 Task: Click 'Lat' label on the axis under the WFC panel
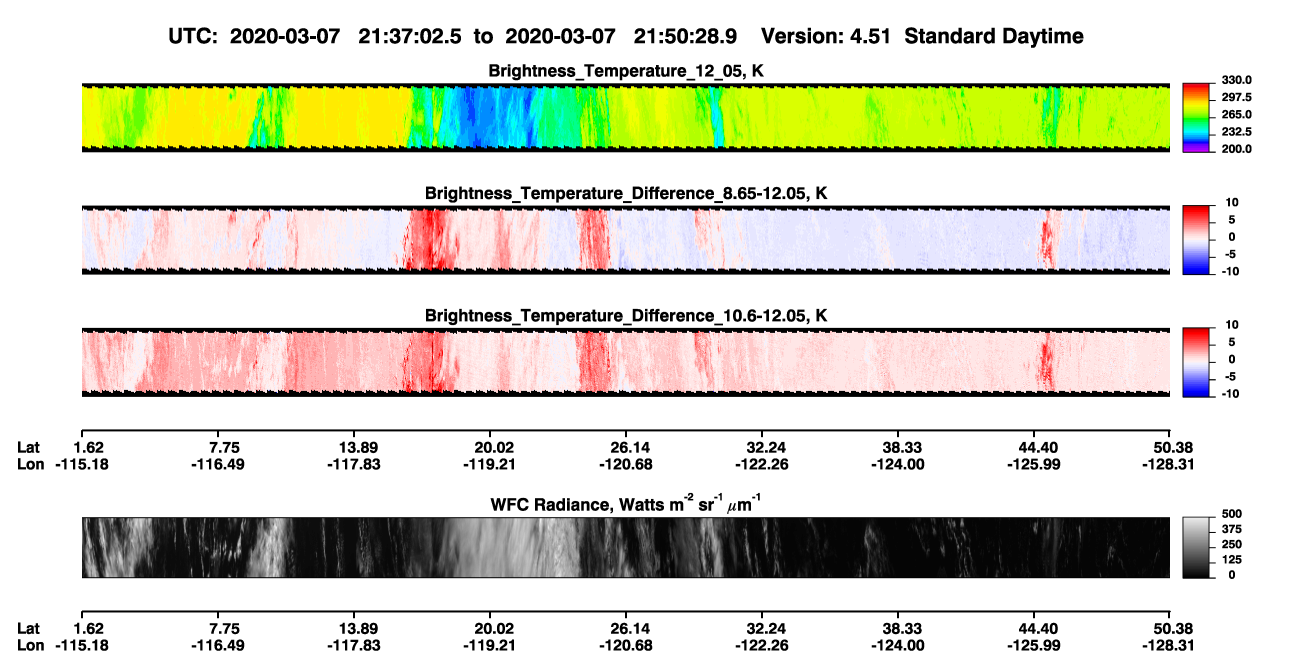(29, 628)
